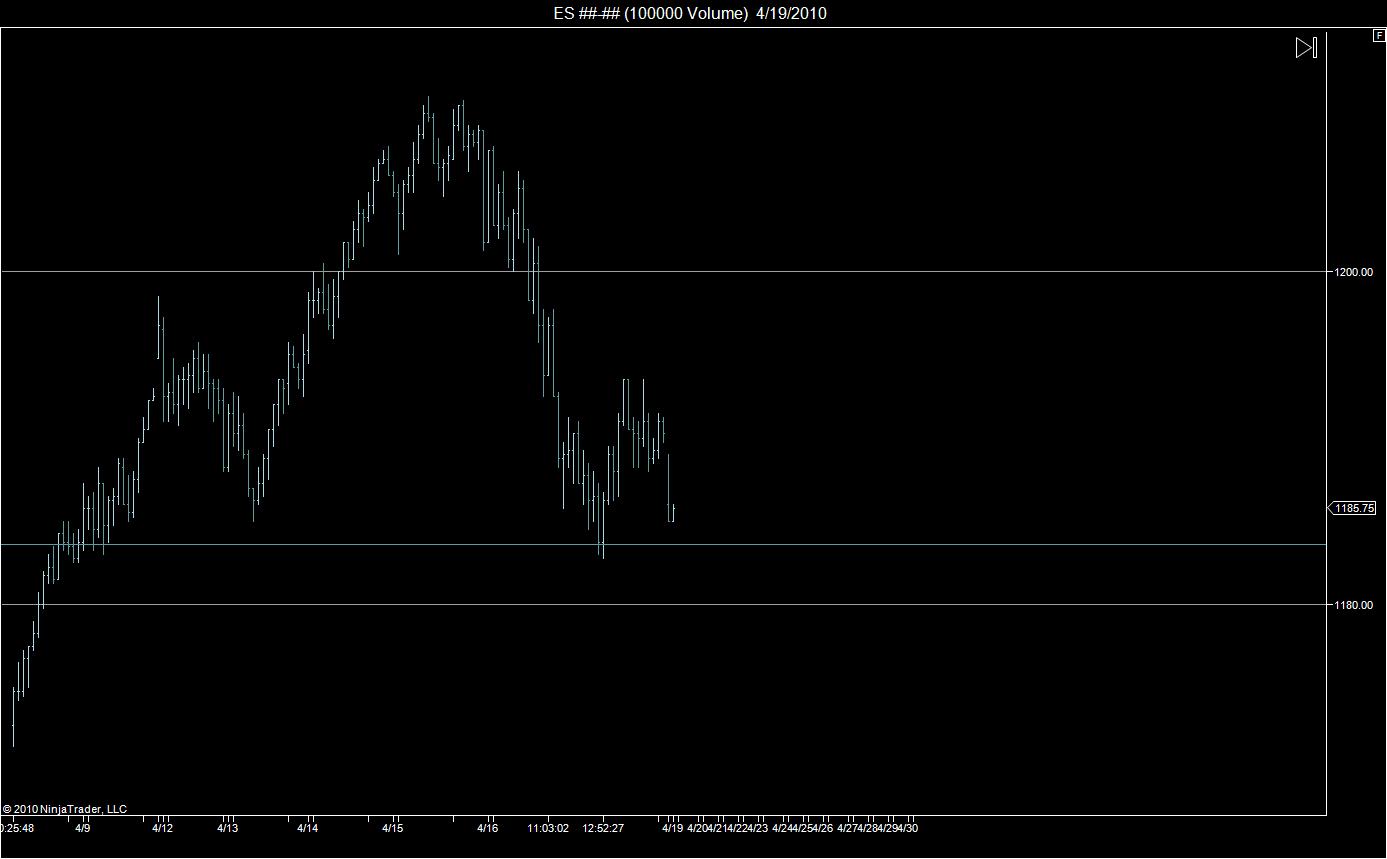The image size is (1387, 859).
Task: Select the 1185.75 current price marker
Action: click(1352, 508)
